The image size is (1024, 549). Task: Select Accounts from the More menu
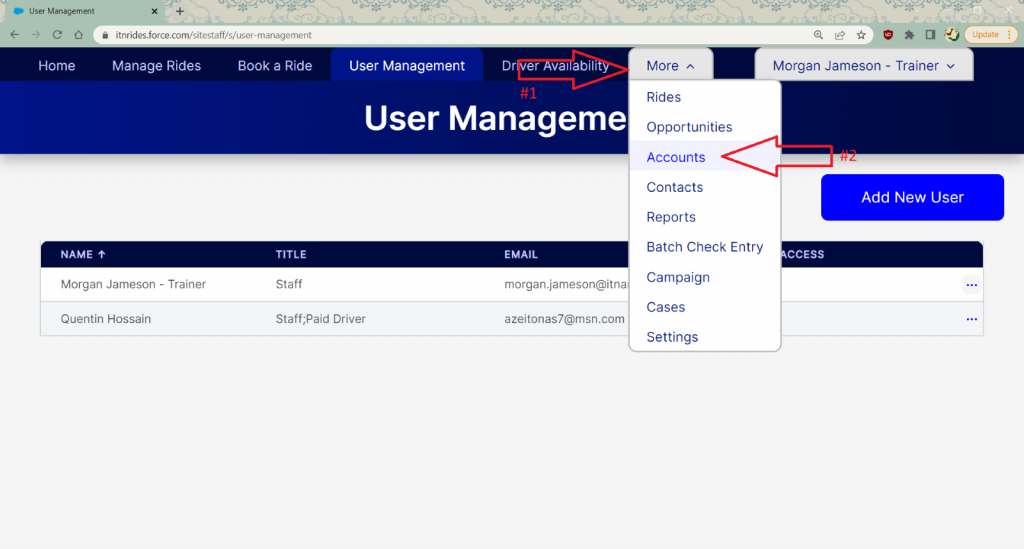[675, 157]
